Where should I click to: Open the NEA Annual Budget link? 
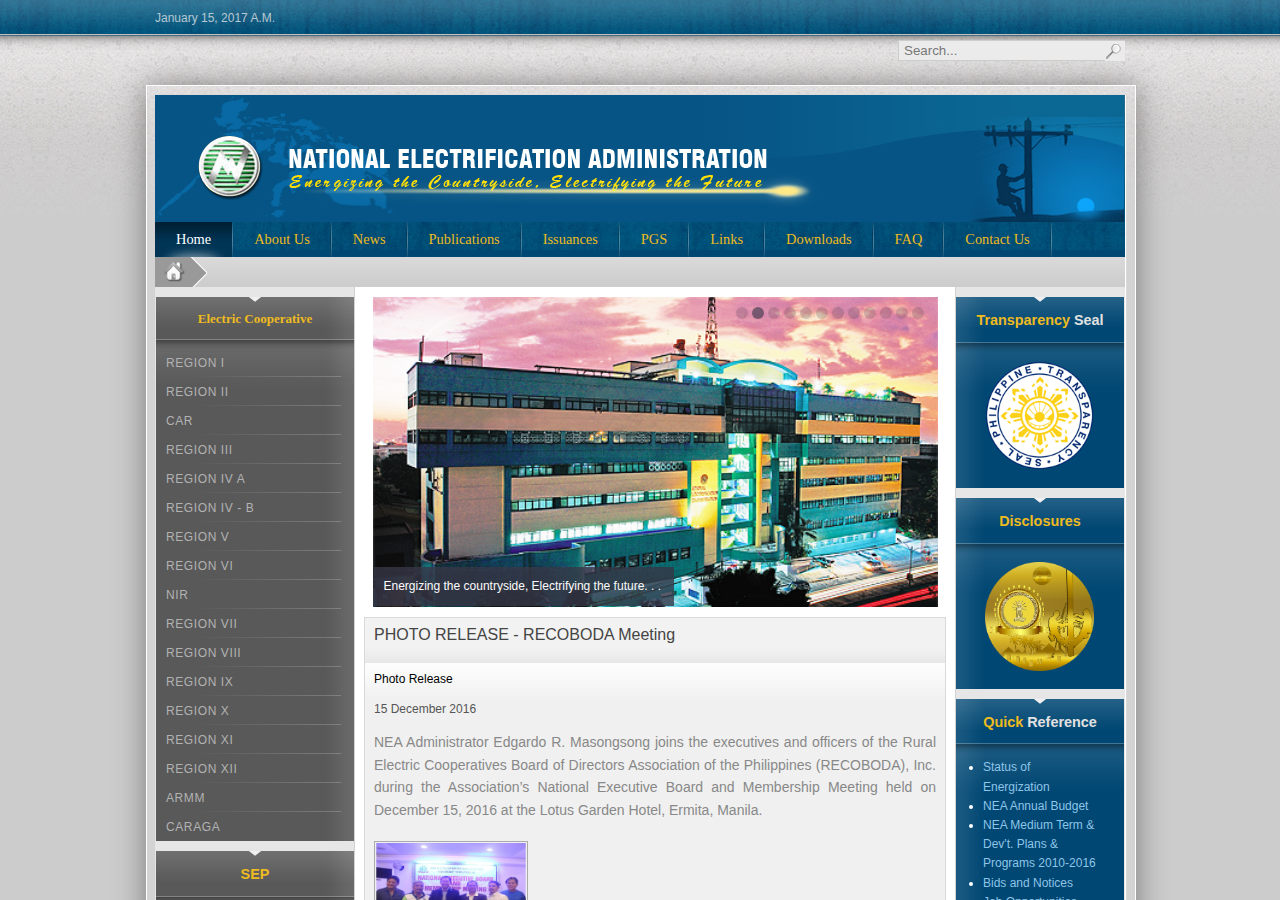tap(1035, 806)
